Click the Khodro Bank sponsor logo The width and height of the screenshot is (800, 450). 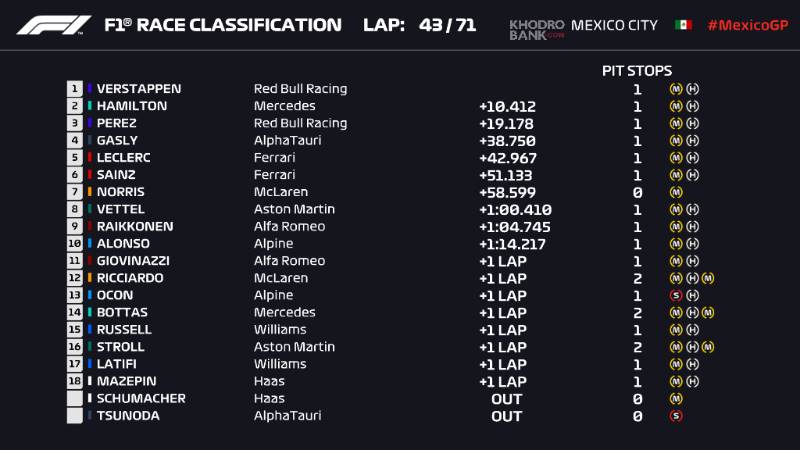coord(537,30)
